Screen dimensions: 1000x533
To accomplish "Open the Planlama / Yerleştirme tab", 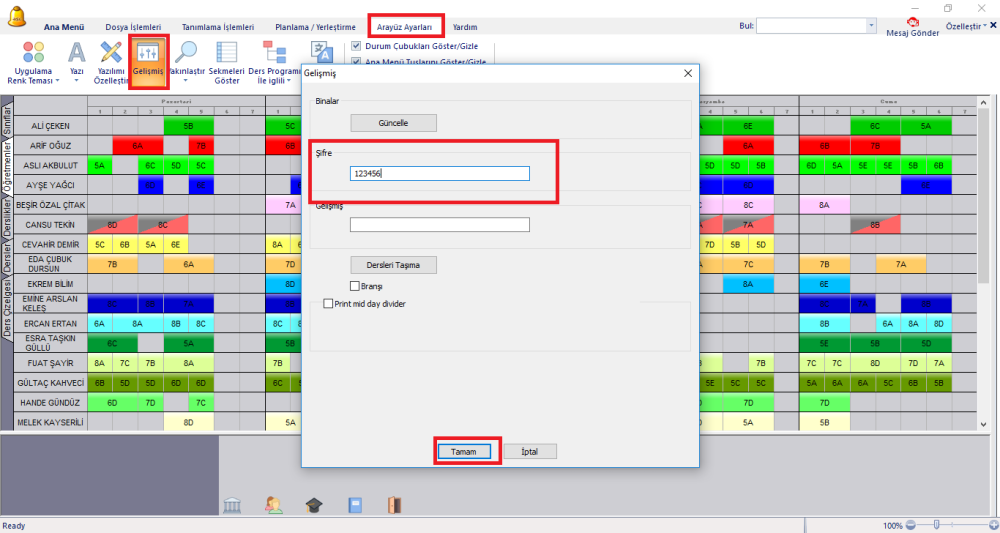I will coord(316,27).
